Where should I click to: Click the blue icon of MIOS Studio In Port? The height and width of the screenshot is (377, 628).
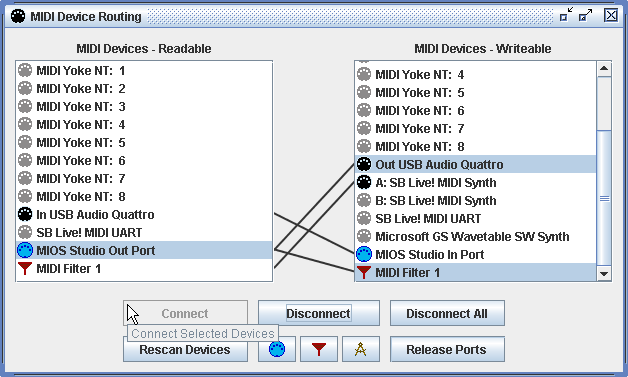(364, 254)
